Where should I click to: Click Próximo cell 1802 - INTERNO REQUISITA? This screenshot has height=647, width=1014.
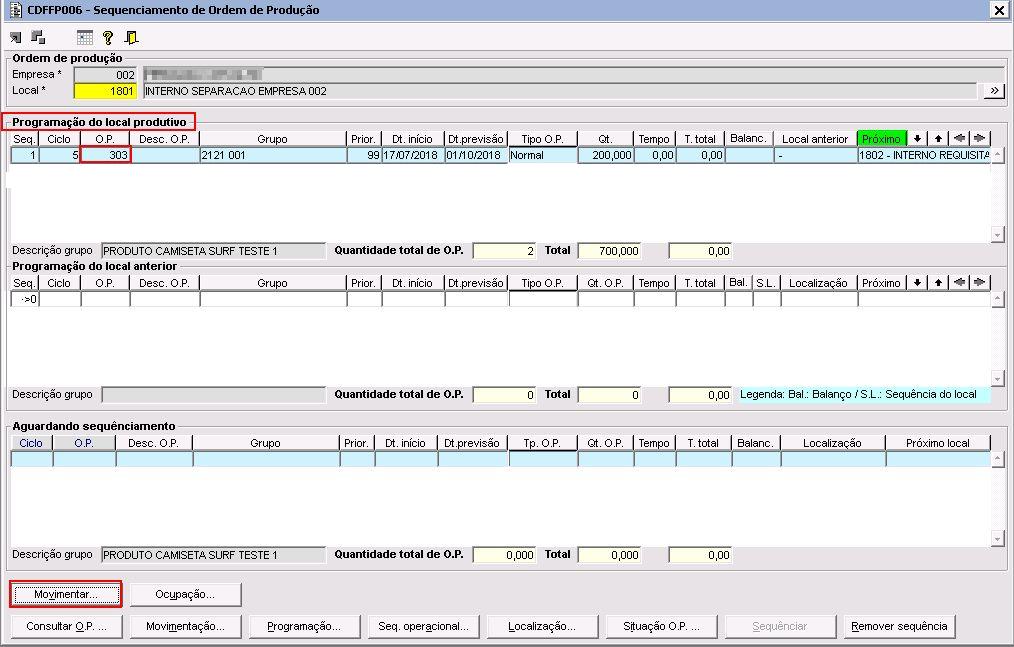coord(923,155)
